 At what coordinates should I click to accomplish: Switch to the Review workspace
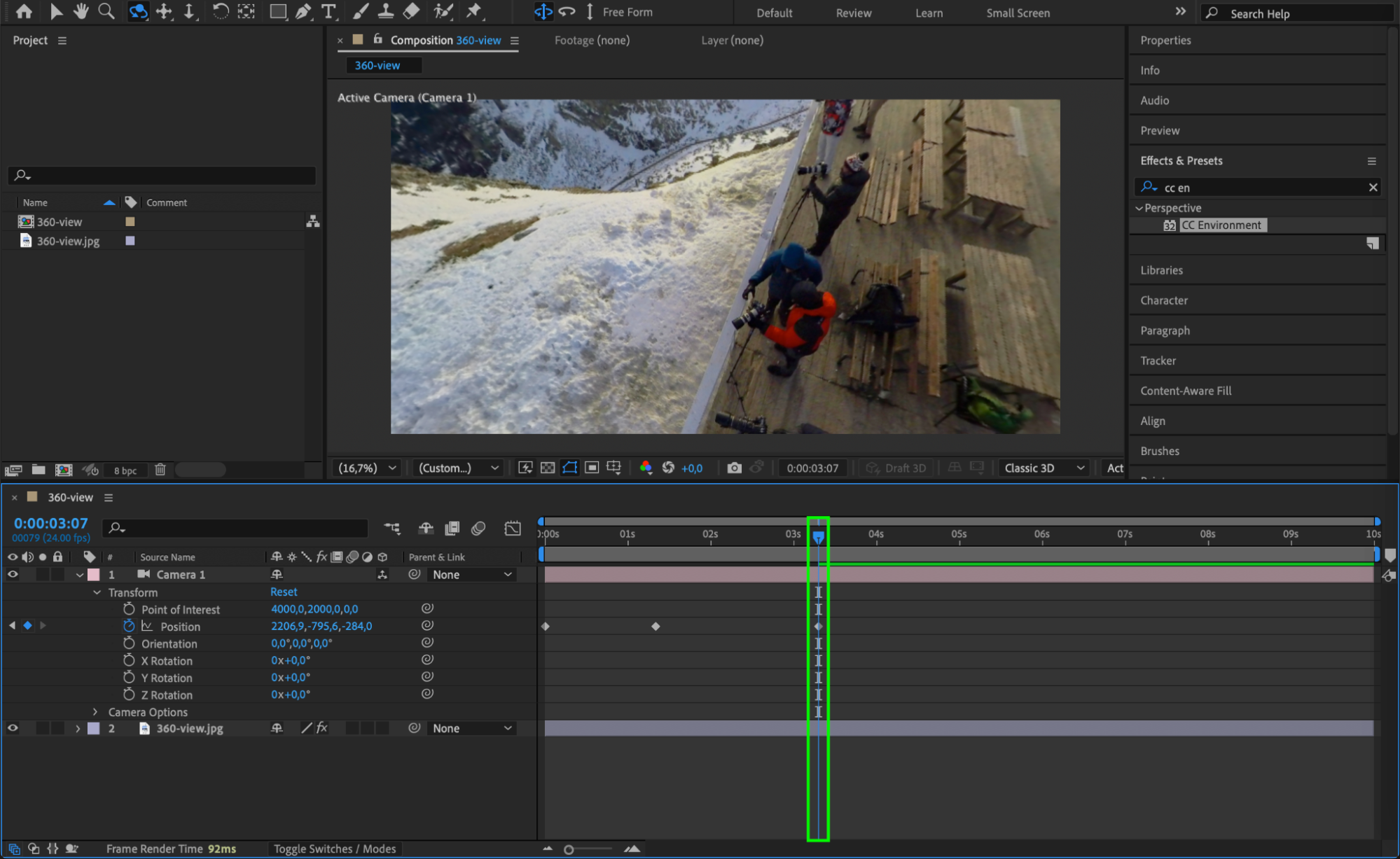click(853, 13)
